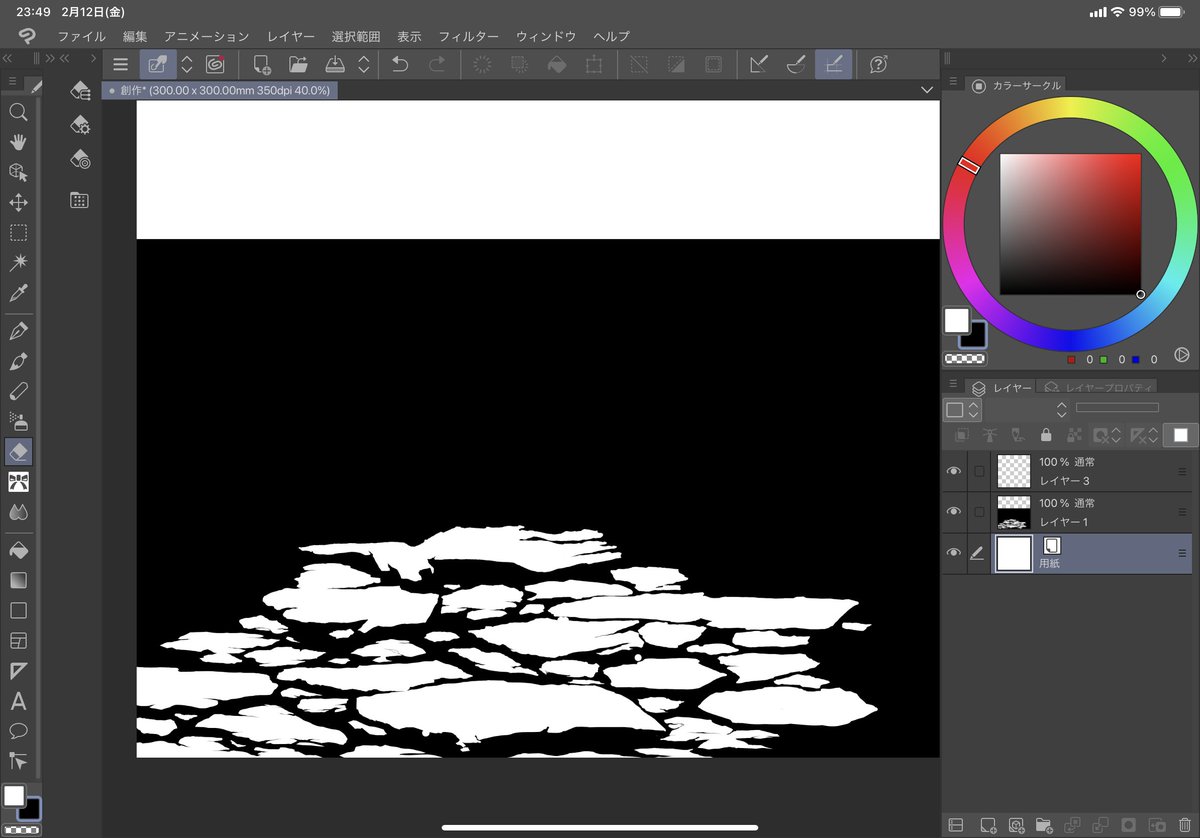Viewport: 1200px width, 838px height.
Task: Open the ファイル menu
Action: 80,36
